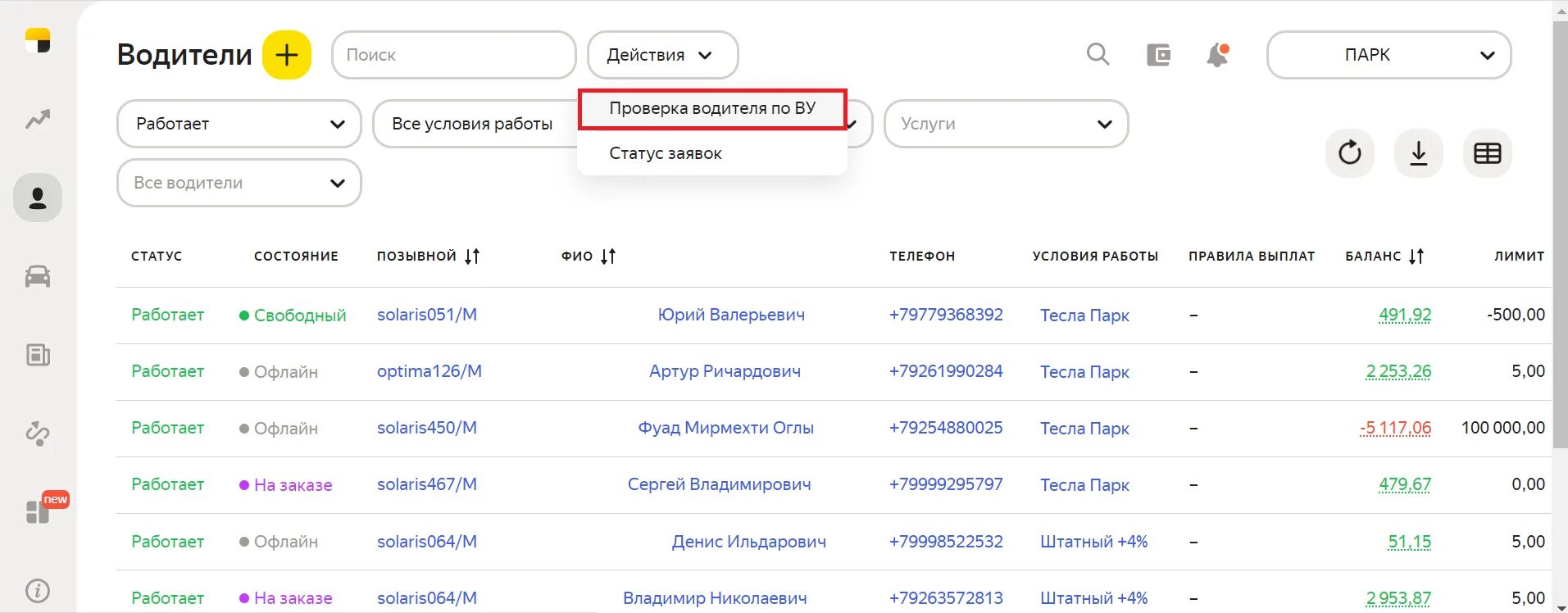
Task: Refresh the drivers list
Action: point(1350,153)
